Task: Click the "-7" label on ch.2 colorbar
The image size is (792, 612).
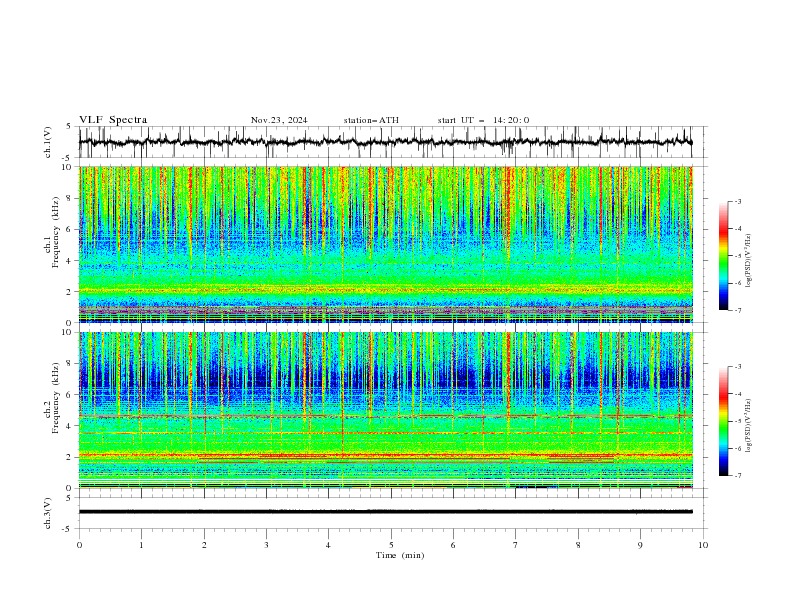Action: [x=738, y=475]
